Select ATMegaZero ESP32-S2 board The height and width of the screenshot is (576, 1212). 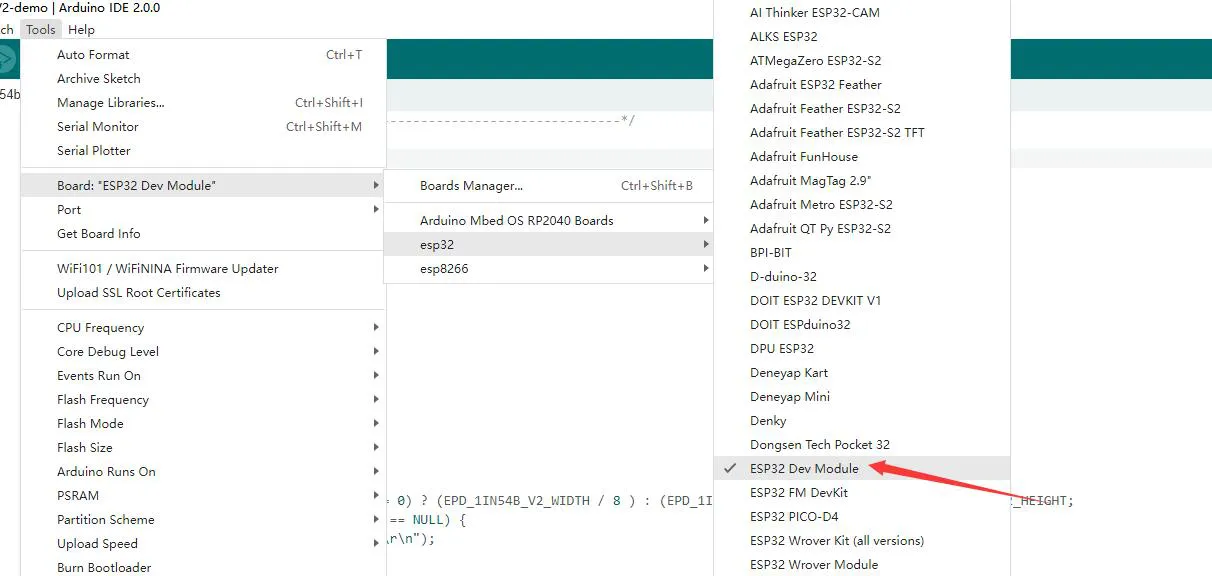click(x=862, y=61)
